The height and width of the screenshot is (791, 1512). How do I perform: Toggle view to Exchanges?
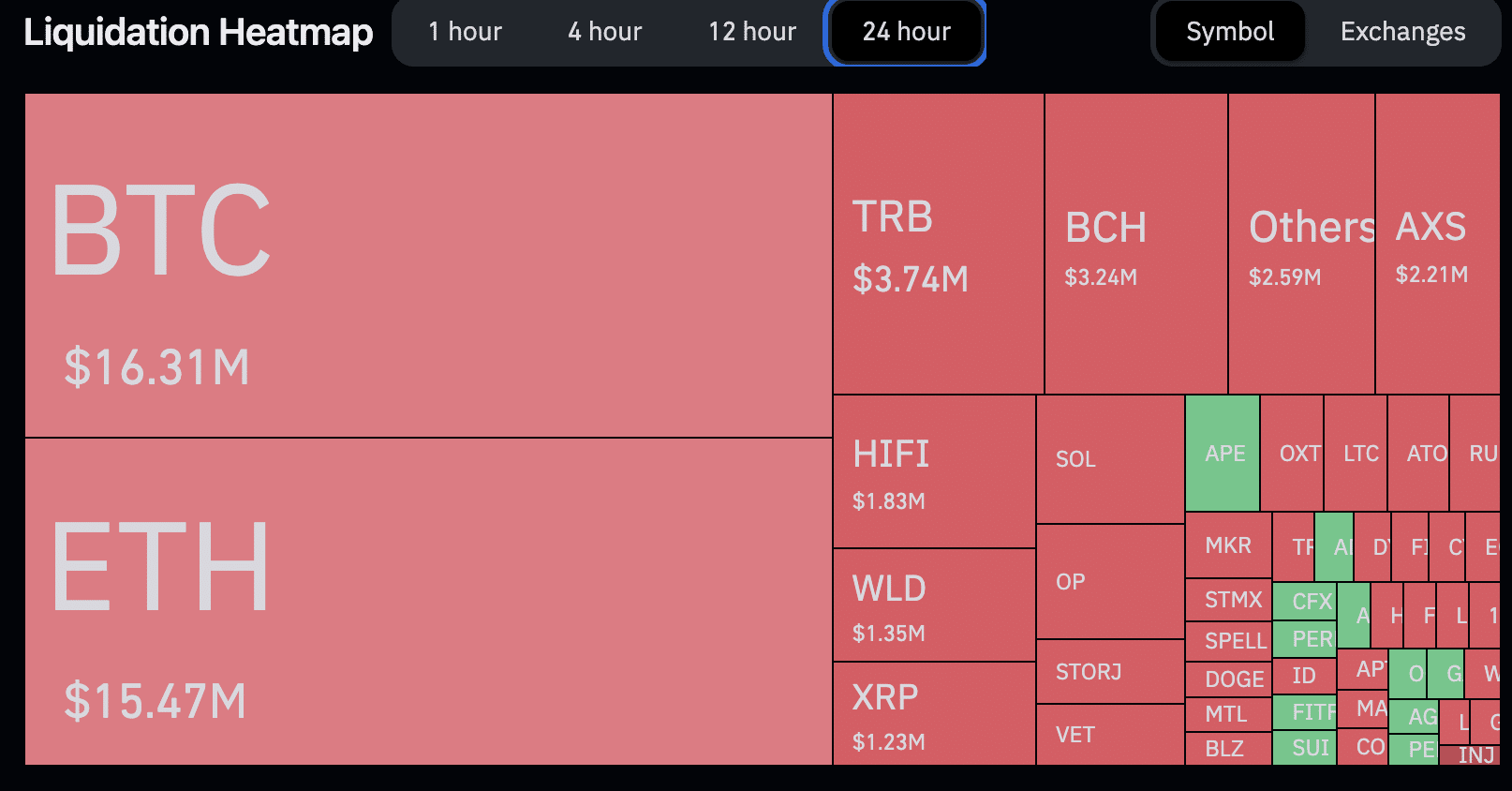point(1402,32)
